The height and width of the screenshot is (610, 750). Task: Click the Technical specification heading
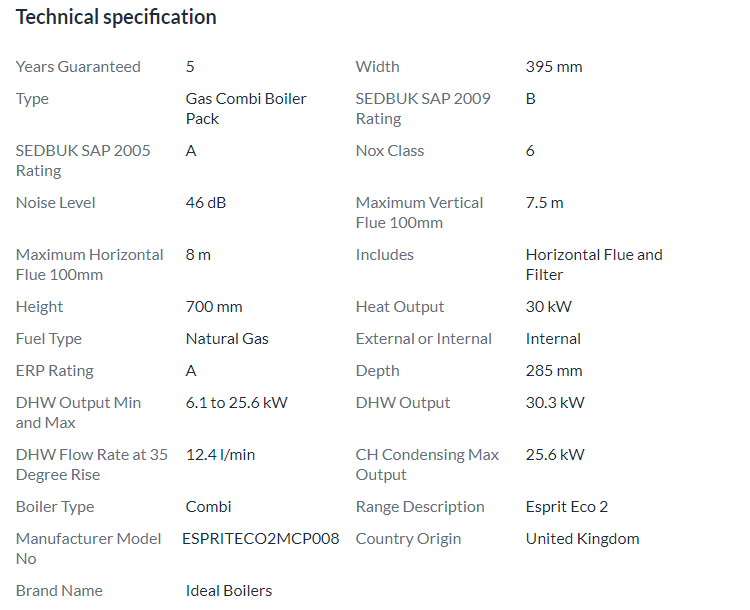point(116,17)
